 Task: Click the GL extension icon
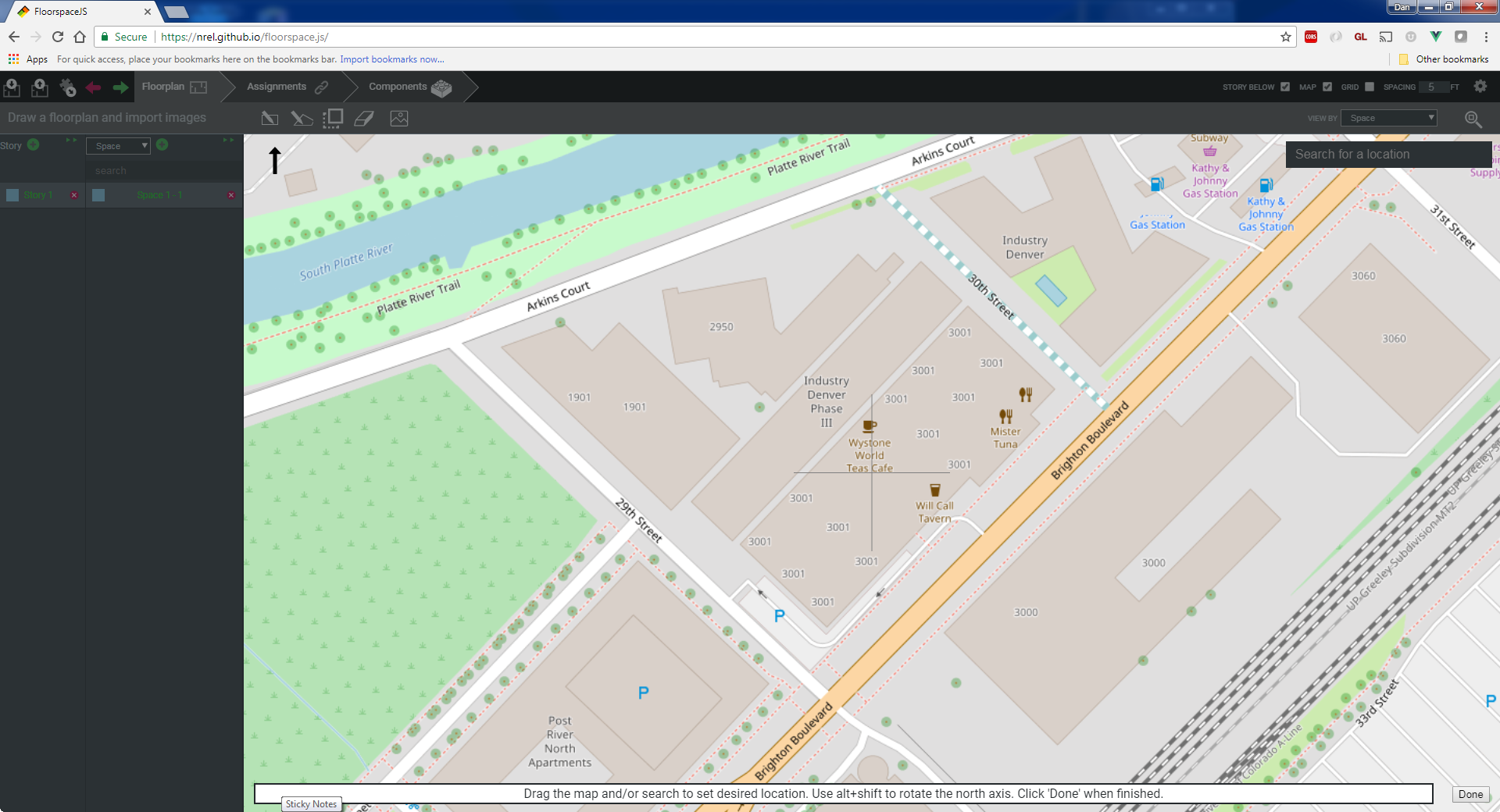pyautogui.click(x=1360, y=37)
